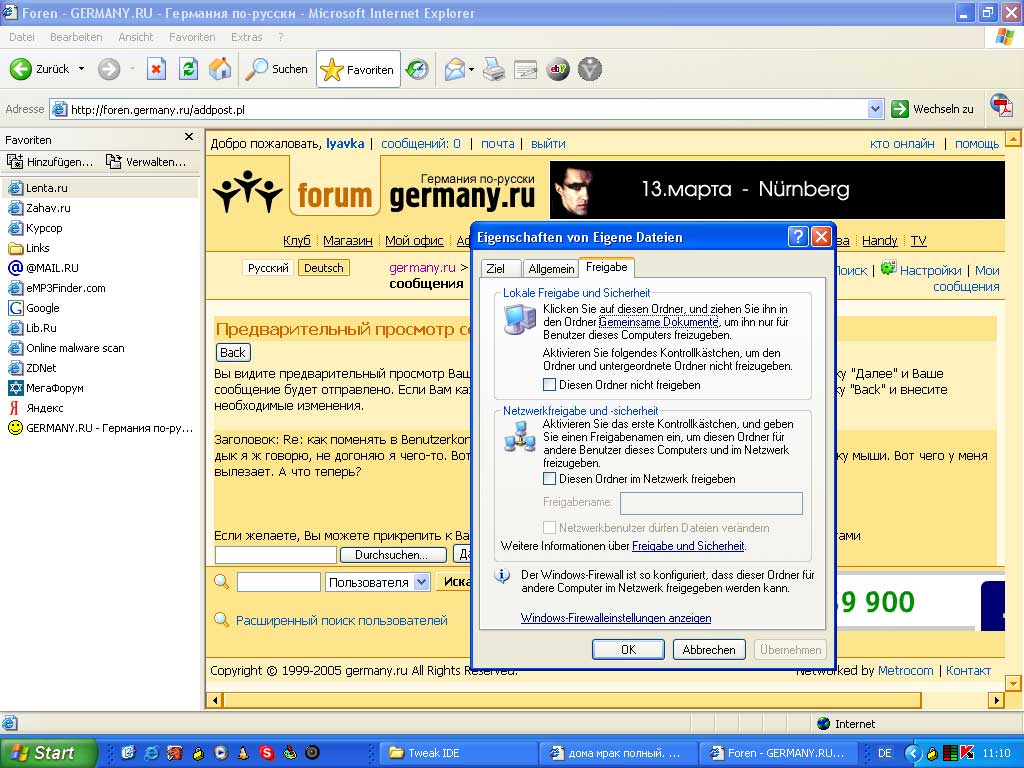This screenshot has width=1024, height=768.
Task: Click Verwalten in Favoriten panel
Action: pyautogui.click(x=146, y=161)
